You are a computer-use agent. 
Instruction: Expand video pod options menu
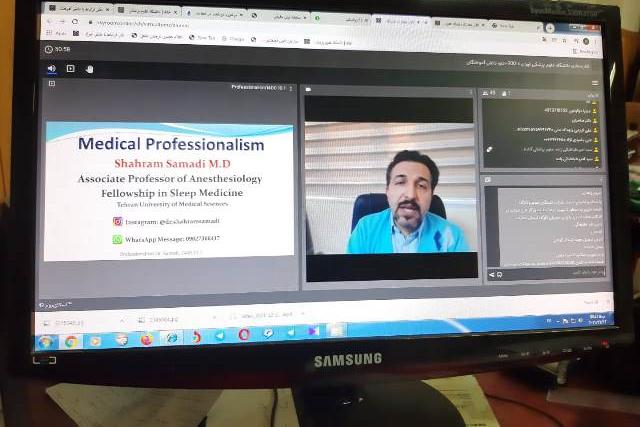click(x=469, y=91)
